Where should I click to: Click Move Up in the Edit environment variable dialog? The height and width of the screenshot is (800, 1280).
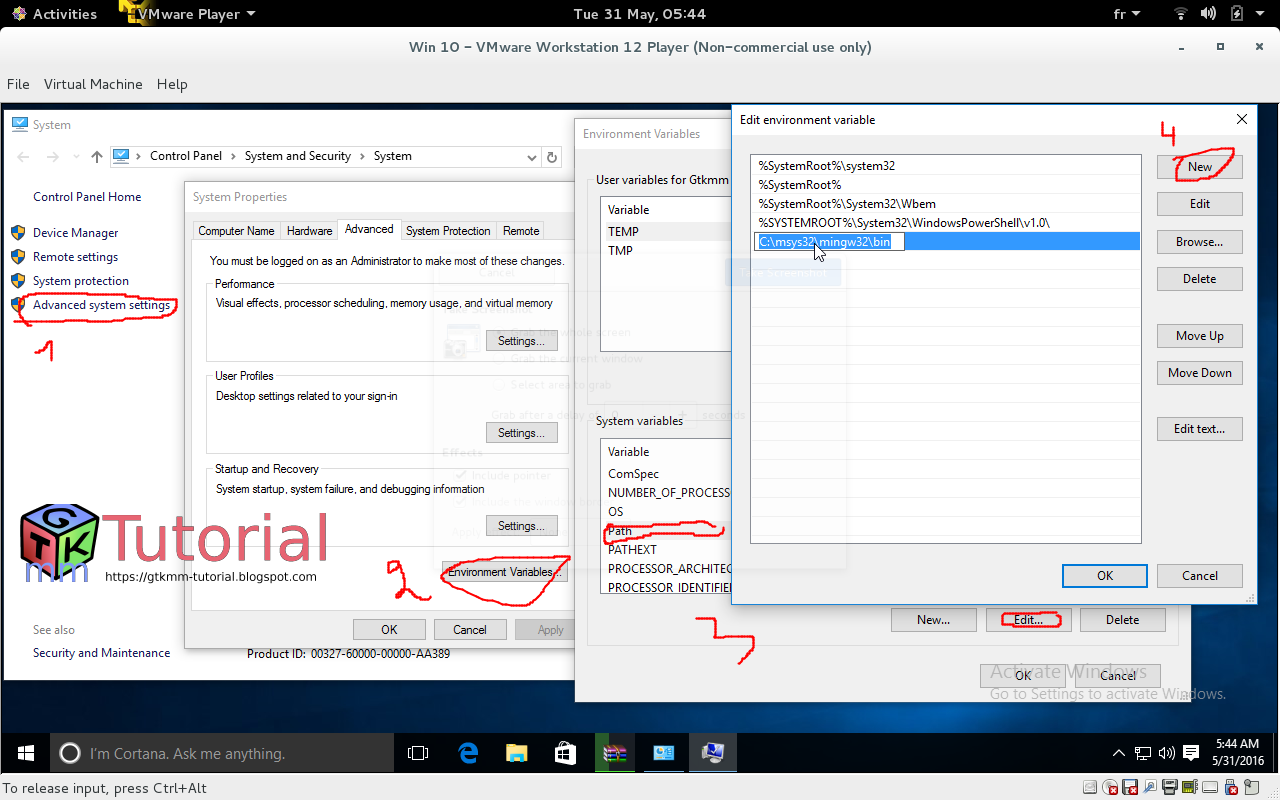coord(1199,335)
